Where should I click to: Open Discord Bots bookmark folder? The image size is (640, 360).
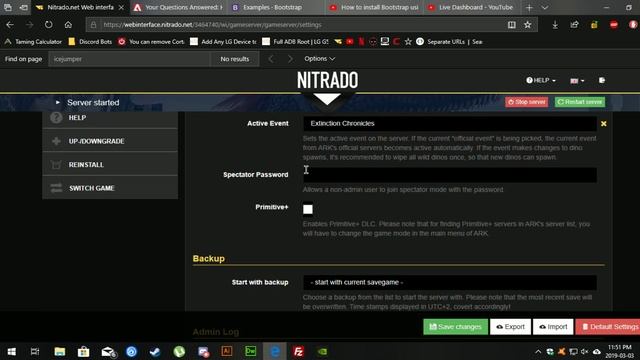[x=90, y=42]
